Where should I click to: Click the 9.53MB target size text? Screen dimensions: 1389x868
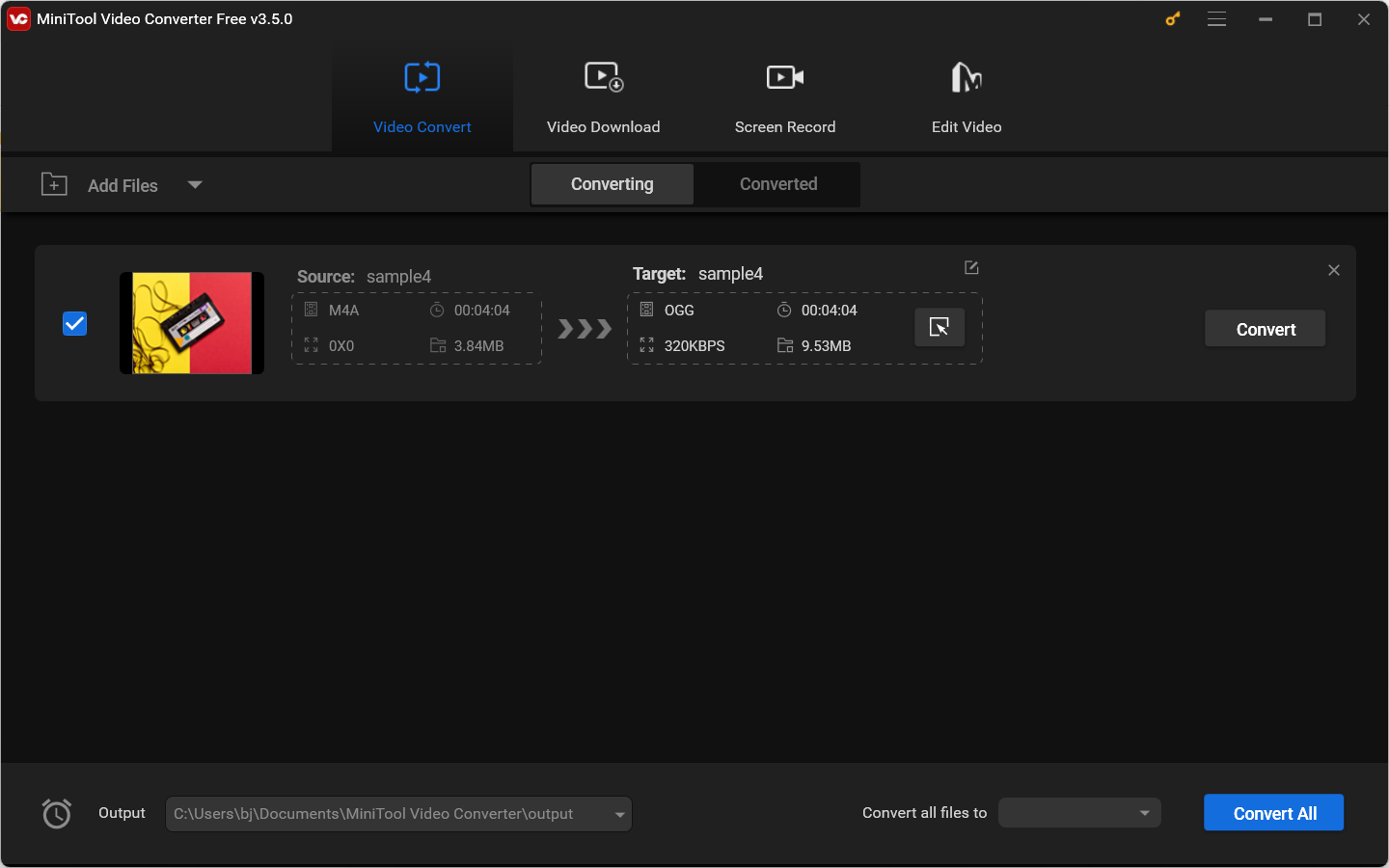coord(826,346)
